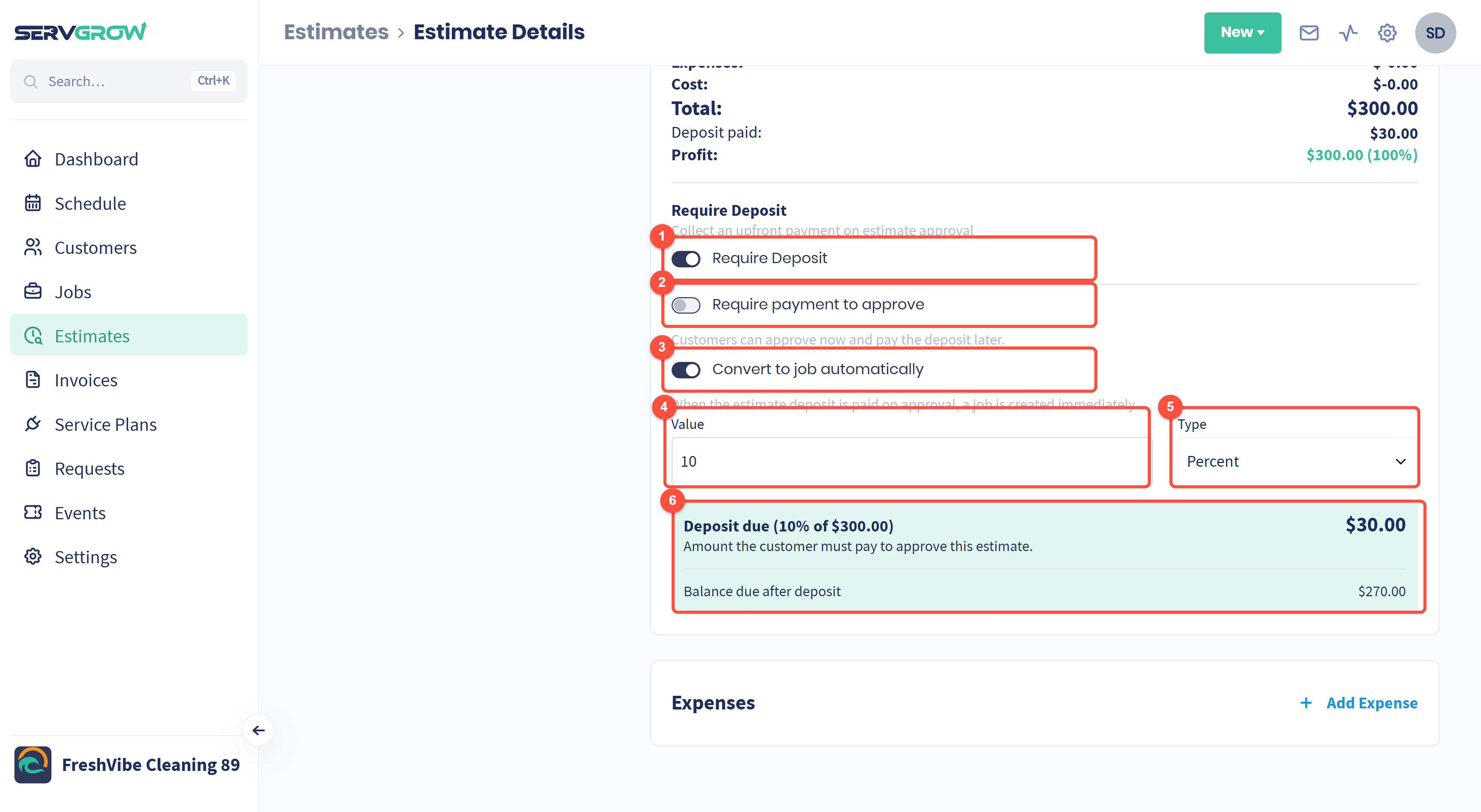The width and height of the screenshot is (1481, 812).
Task: Click the SD user avatar
Action: [1435, 33]
